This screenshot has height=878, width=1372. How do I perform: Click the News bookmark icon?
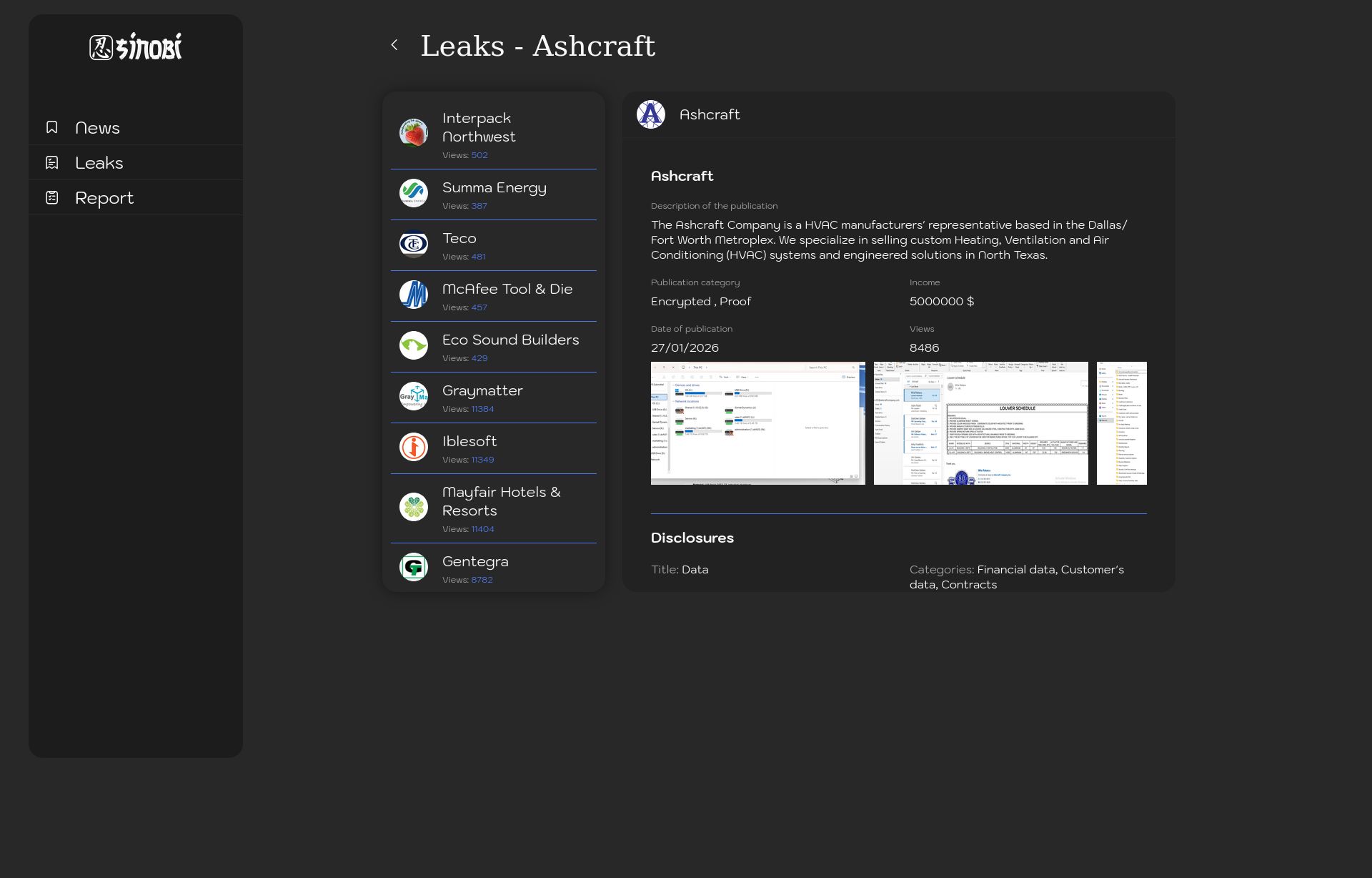(52, 127)
